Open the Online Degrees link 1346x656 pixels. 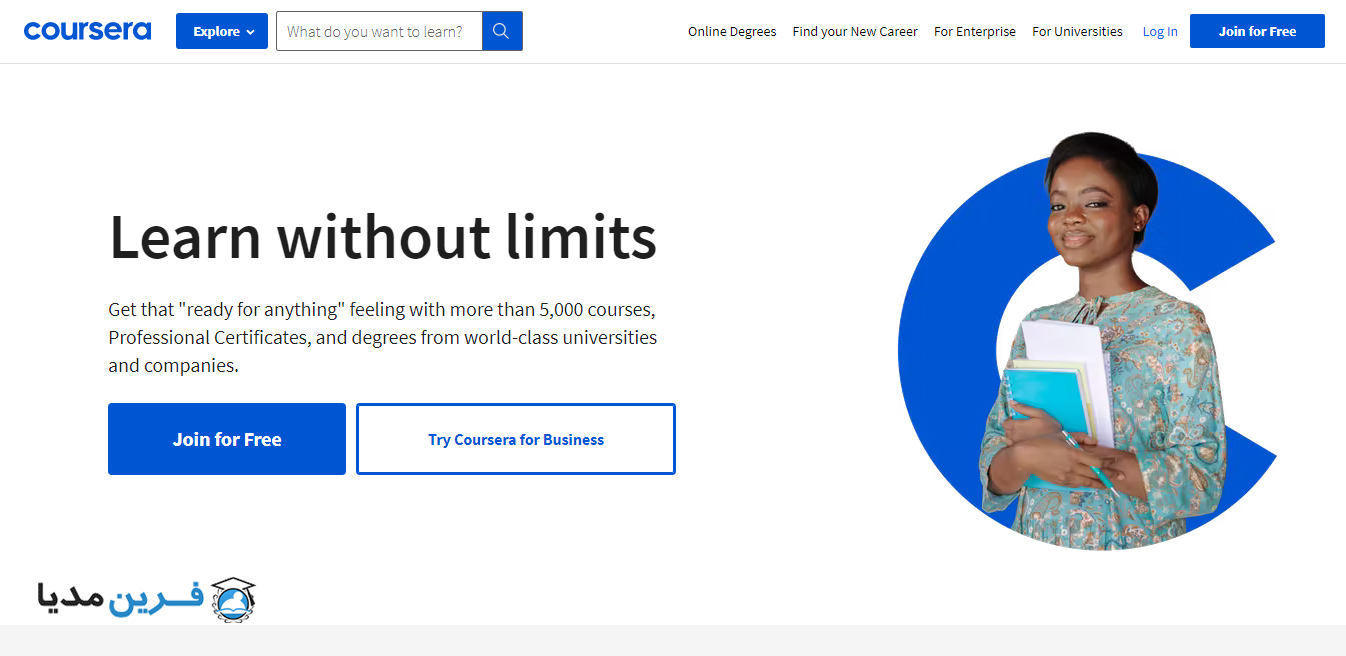(x=732, y=31)
